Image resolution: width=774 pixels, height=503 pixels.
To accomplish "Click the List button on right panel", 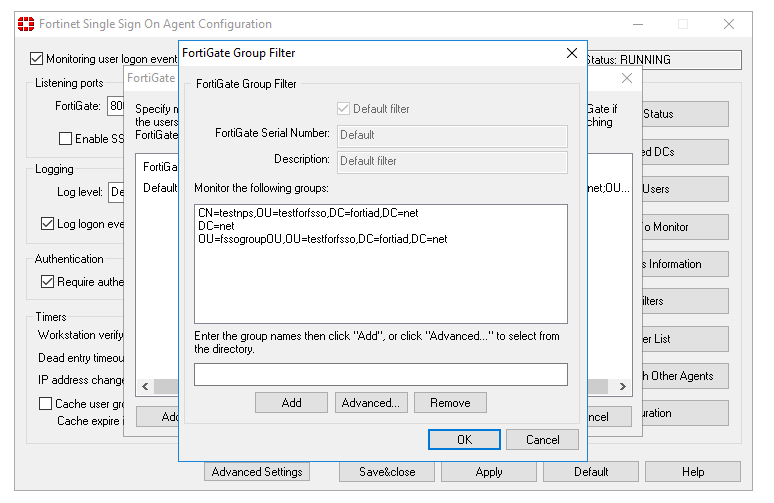I will pos(685,339).
